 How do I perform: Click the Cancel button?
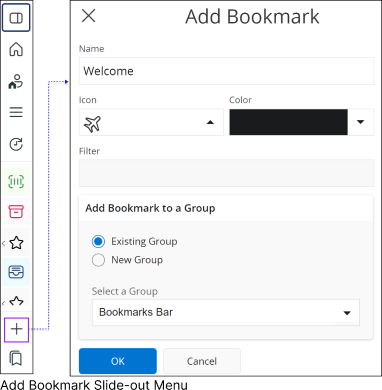click(x=202, y=361)
